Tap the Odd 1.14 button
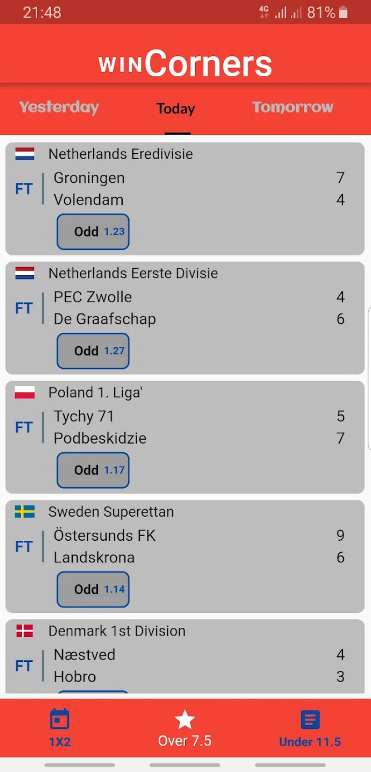The height and width of the screenshot is (772, 371). tap(93, 589)
